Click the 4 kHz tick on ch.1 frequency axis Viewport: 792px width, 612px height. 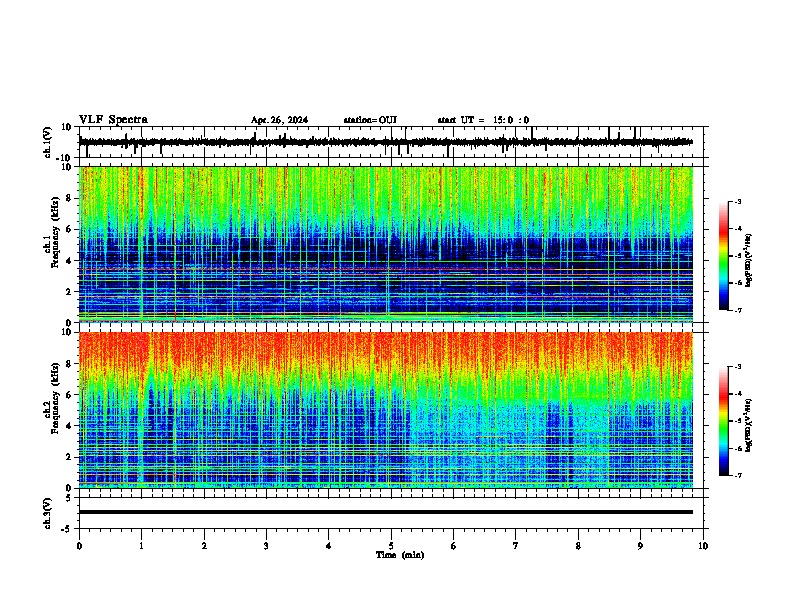70,261
